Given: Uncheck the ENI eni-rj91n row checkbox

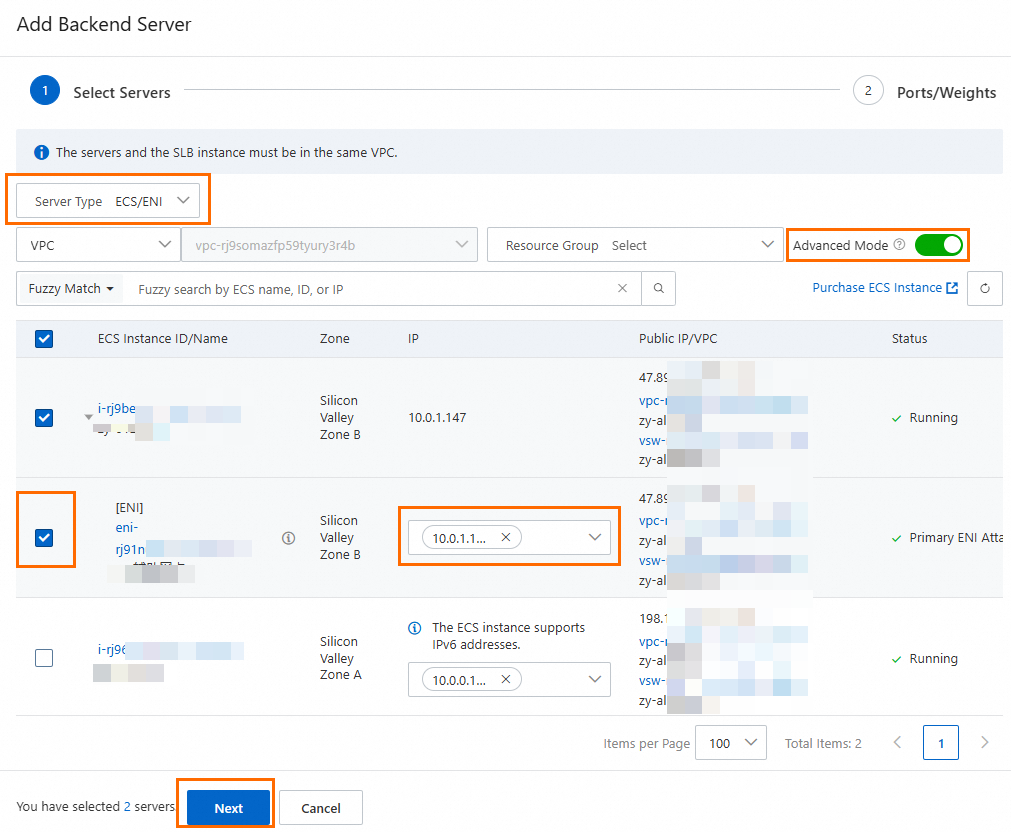Looking at the screenshot, I should [x=44, y=538].
